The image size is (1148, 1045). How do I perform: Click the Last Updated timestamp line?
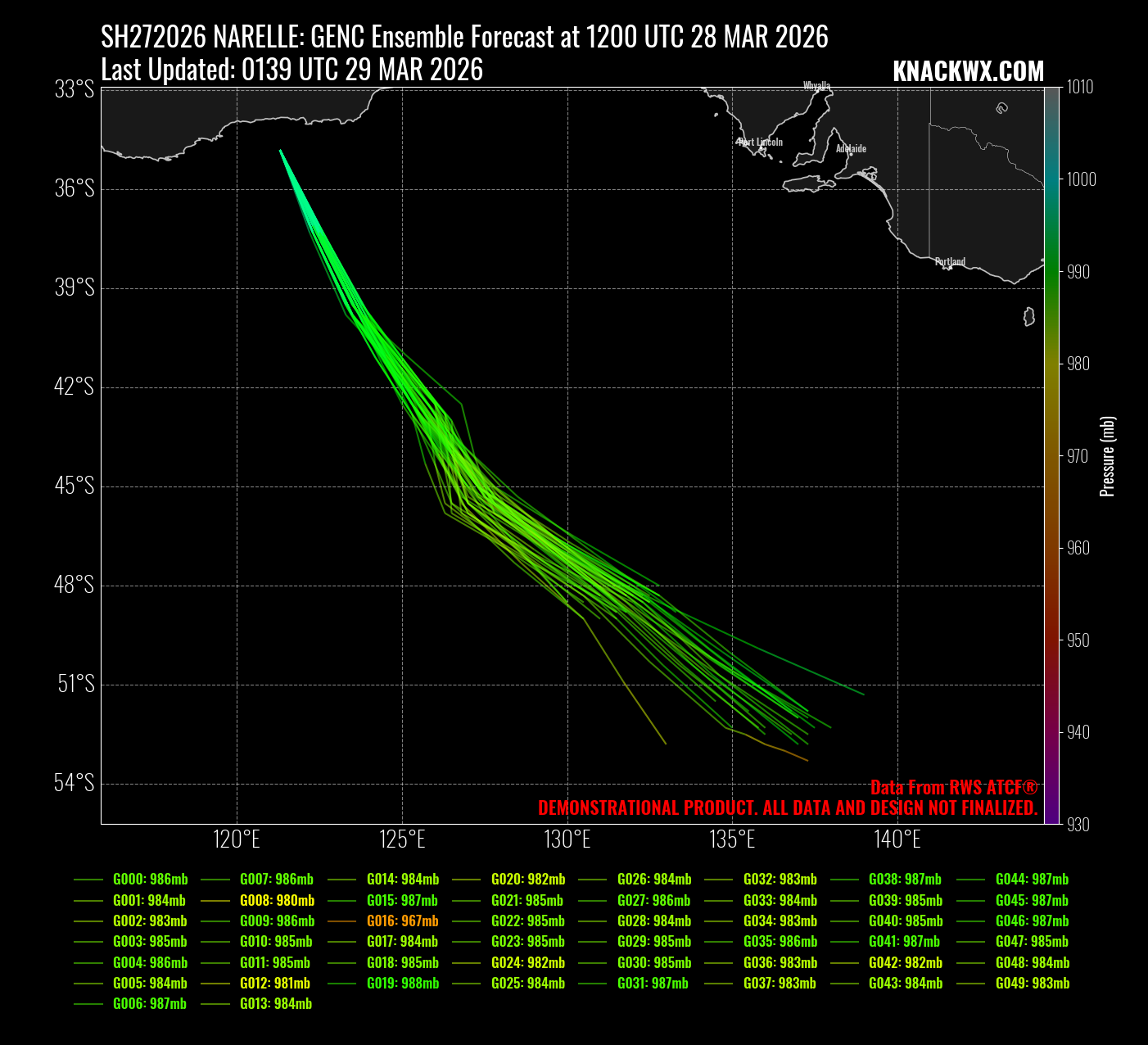pos(292,70)
